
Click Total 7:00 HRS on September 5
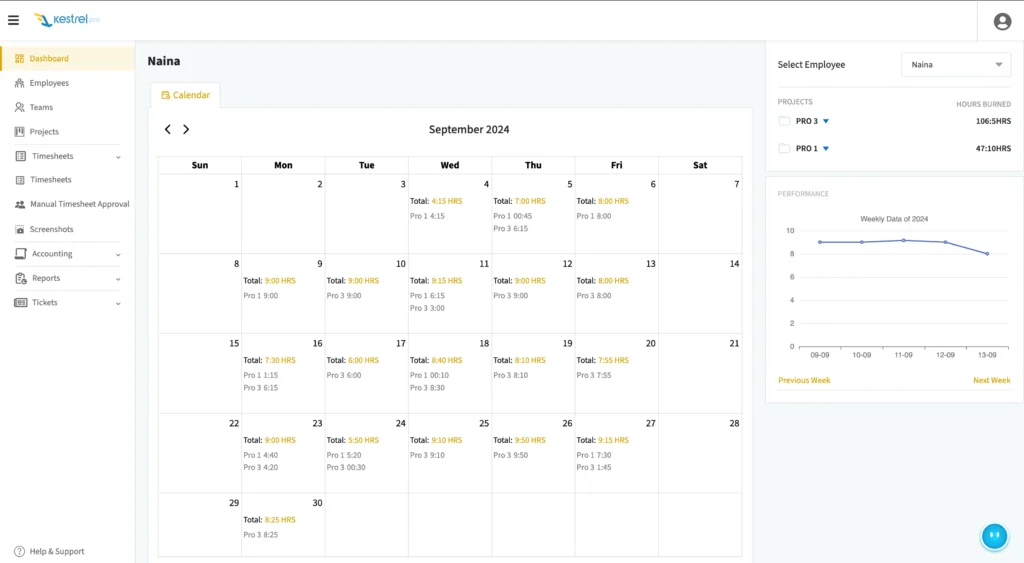(x=519, y=201)
